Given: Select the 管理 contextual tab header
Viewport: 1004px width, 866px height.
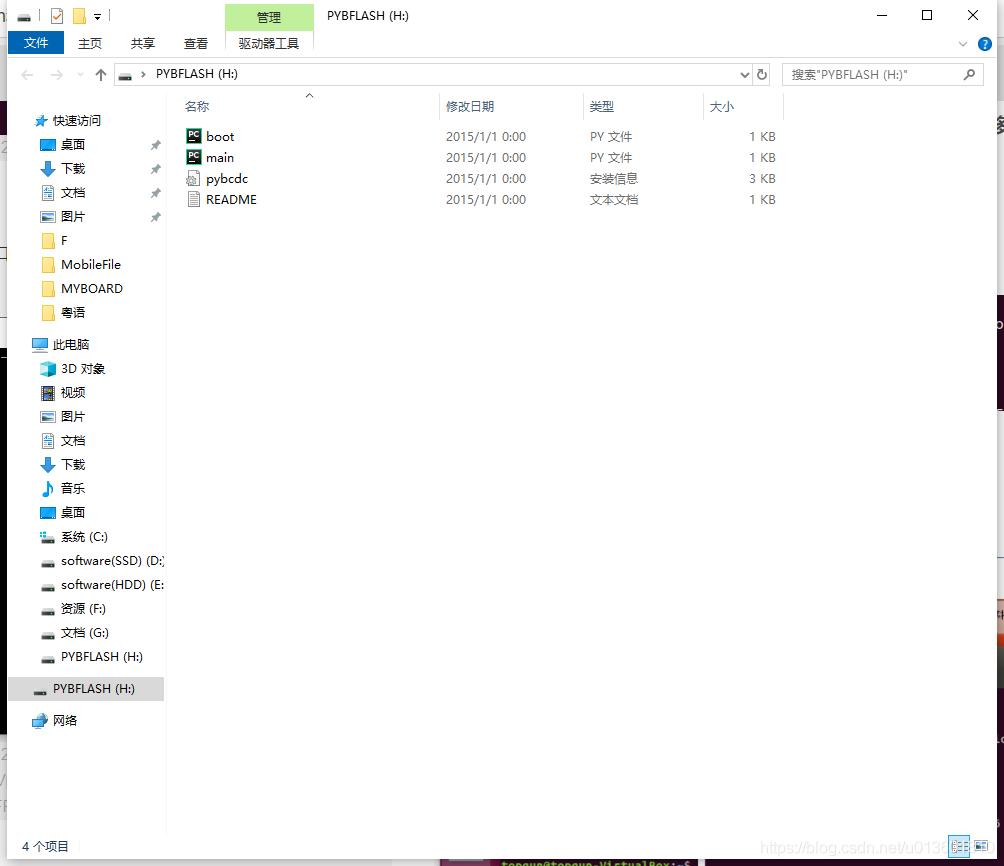Looking at the screenshot, I should pyautogui.click(x=269, y=17).
